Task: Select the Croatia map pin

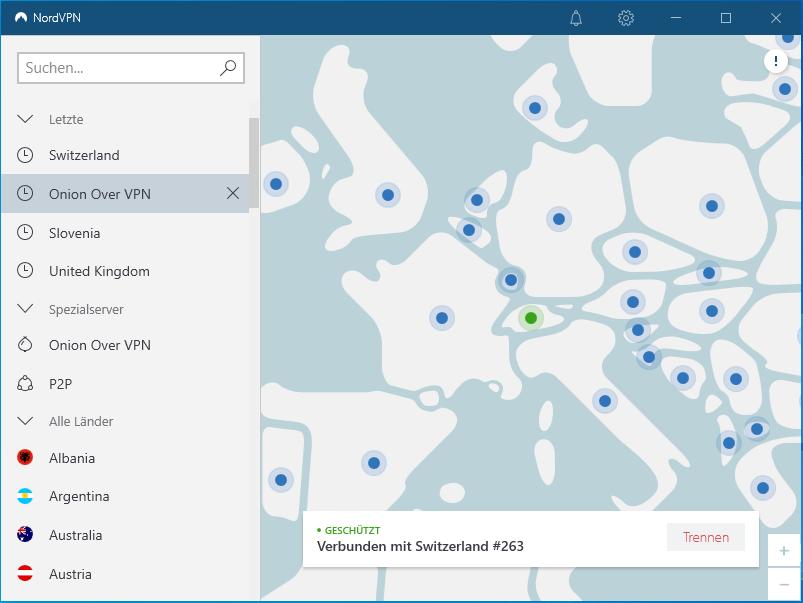Action: [x=649, y=357]
